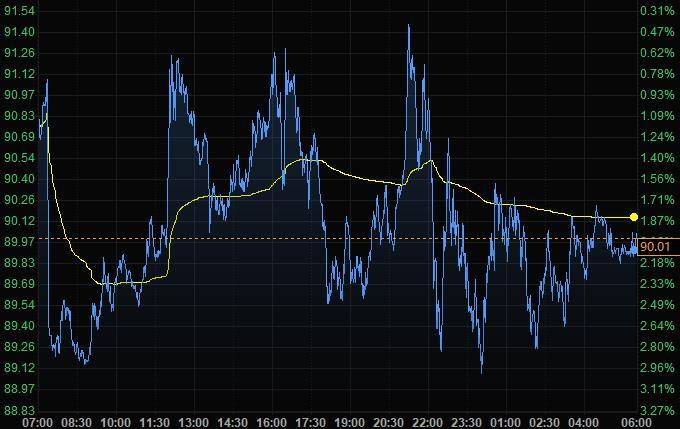Image resolution: width=680 pixels, height=429 pixels.
Task: Click the 91.54 price axis label
Action: [x=20, y=10]
